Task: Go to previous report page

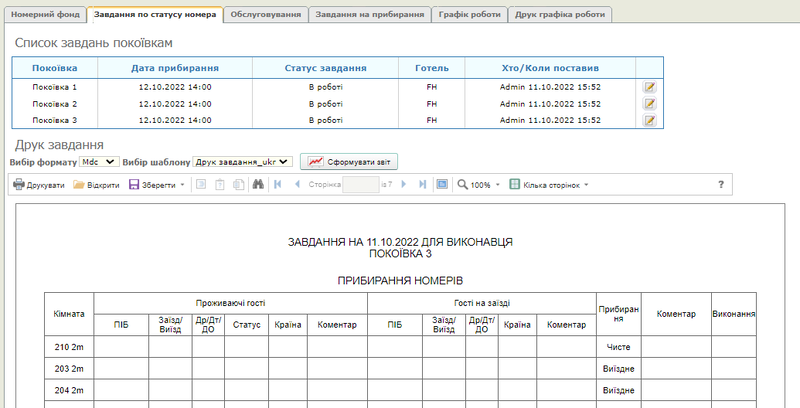Action: 295,185
